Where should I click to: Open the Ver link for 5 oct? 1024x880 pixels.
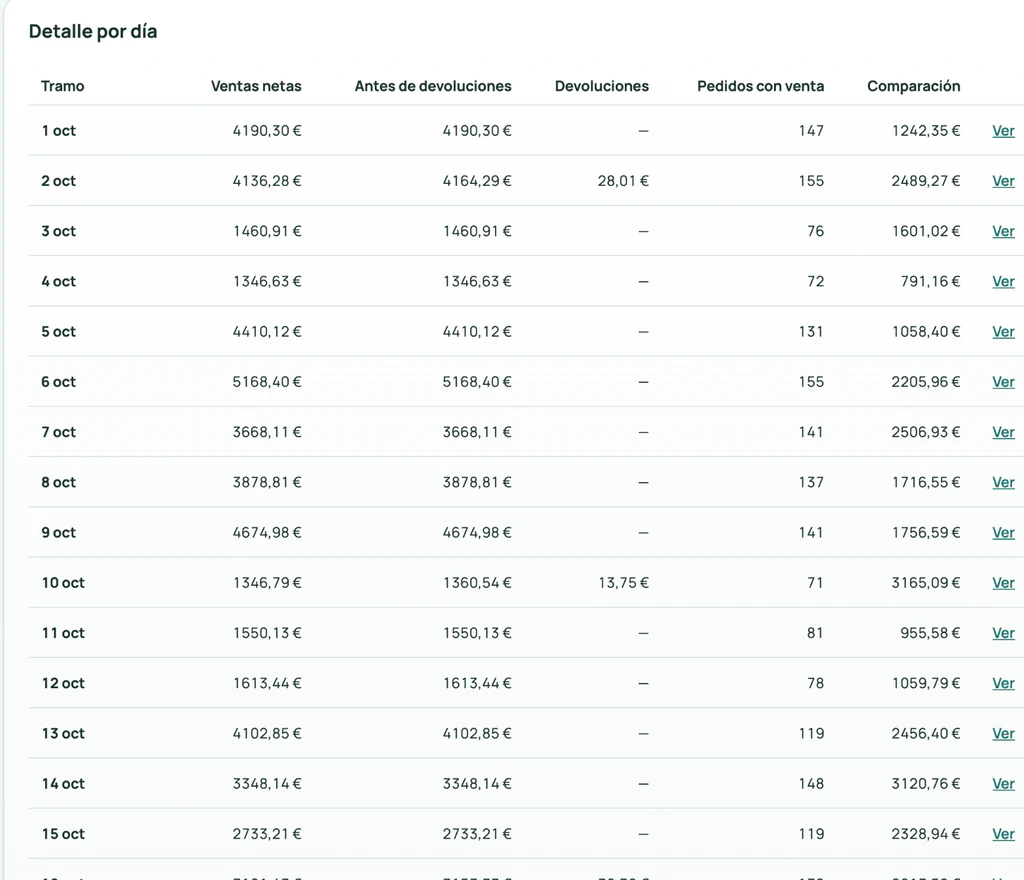1003,332
